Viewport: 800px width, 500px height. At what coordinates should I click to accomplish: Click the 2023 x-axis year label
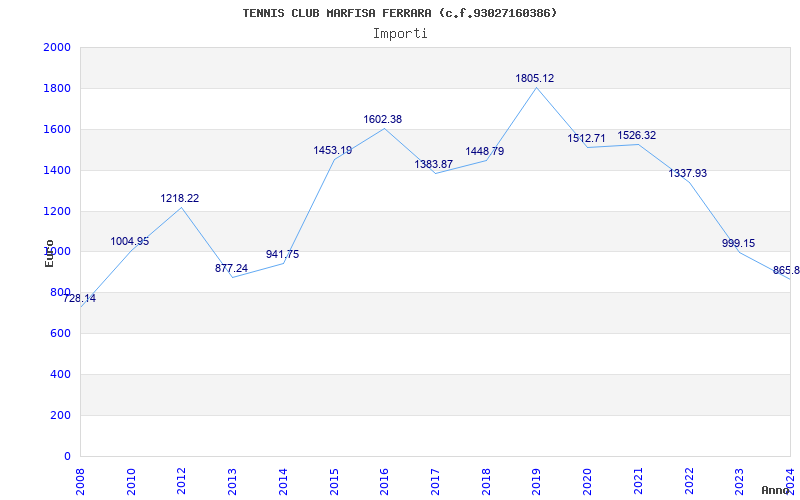[739, 481]
